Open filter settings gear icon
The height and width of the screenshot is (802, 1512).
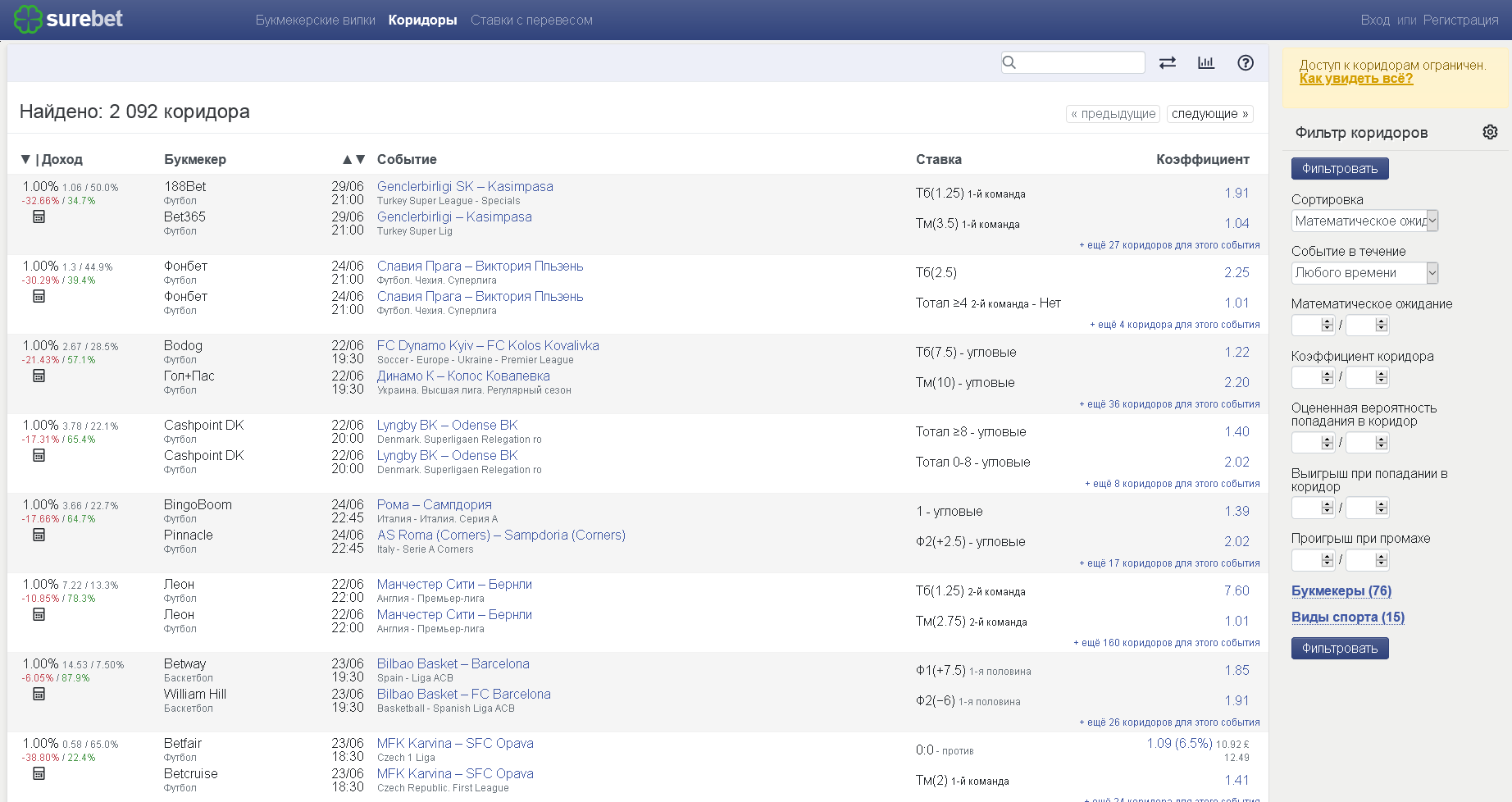(1490, 132)
